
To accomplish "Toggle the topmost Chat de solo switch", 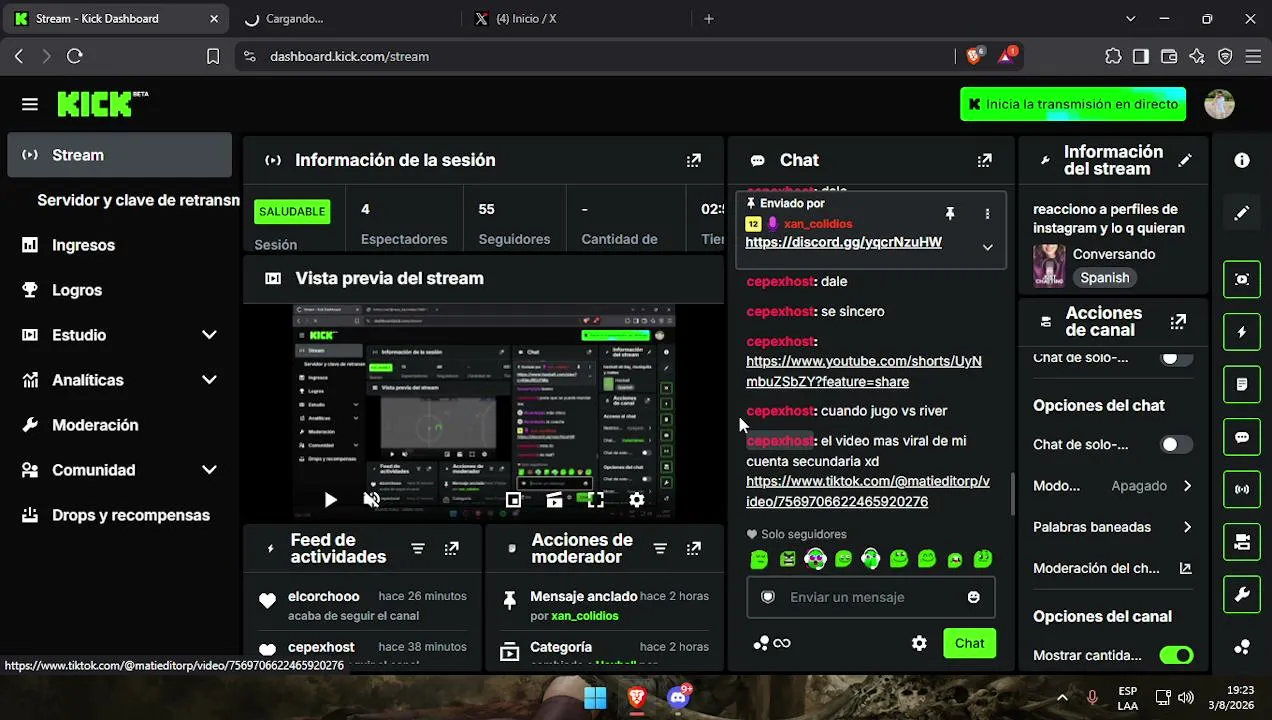I will coord(1176,358).
